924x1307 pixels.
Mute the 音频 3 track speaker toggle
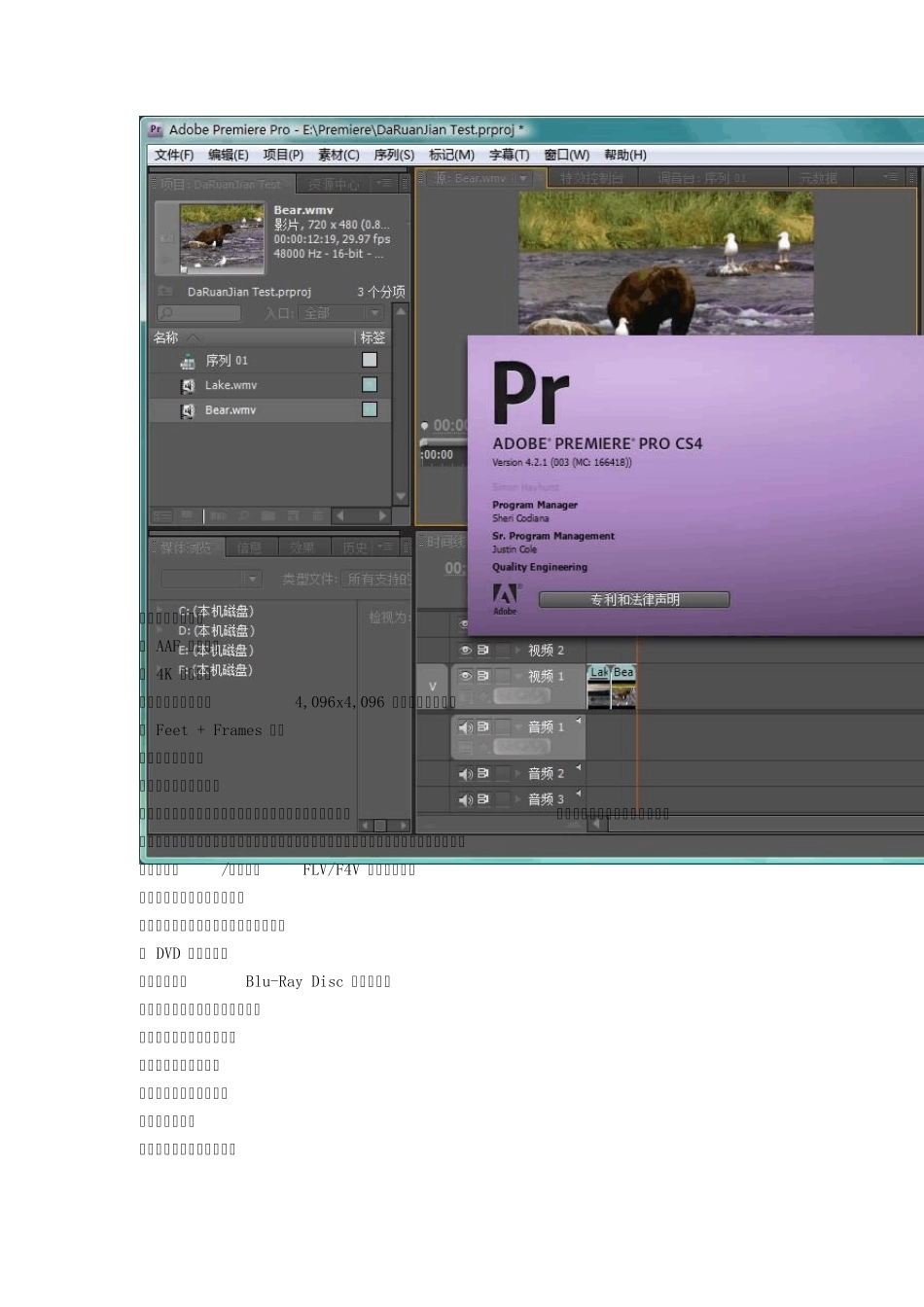click(465, 799)
